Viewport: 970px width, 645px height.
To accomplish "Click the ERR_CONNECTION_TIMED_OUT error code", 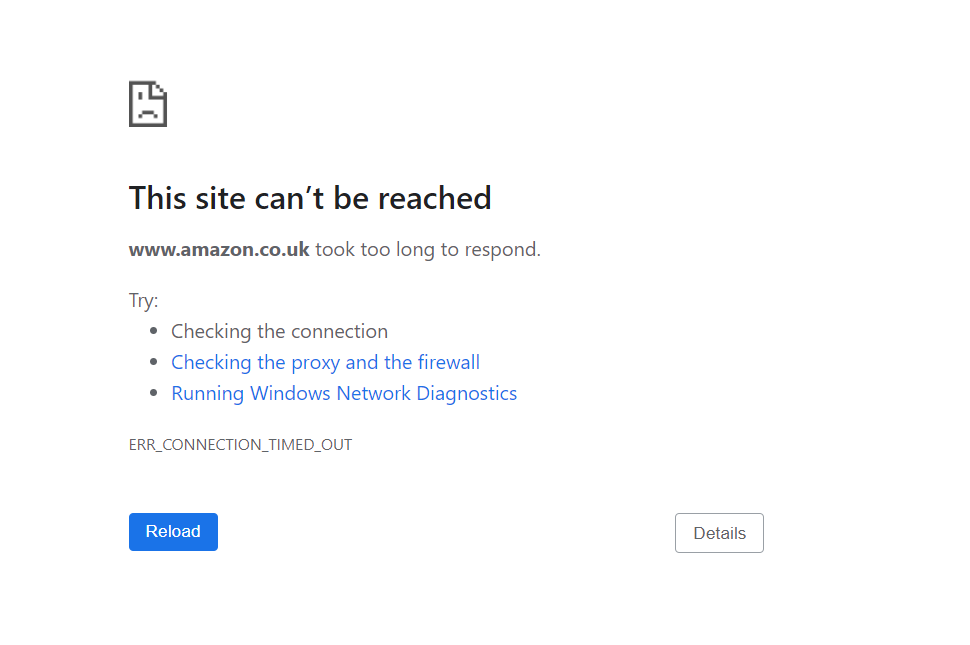I will (240, 445).
